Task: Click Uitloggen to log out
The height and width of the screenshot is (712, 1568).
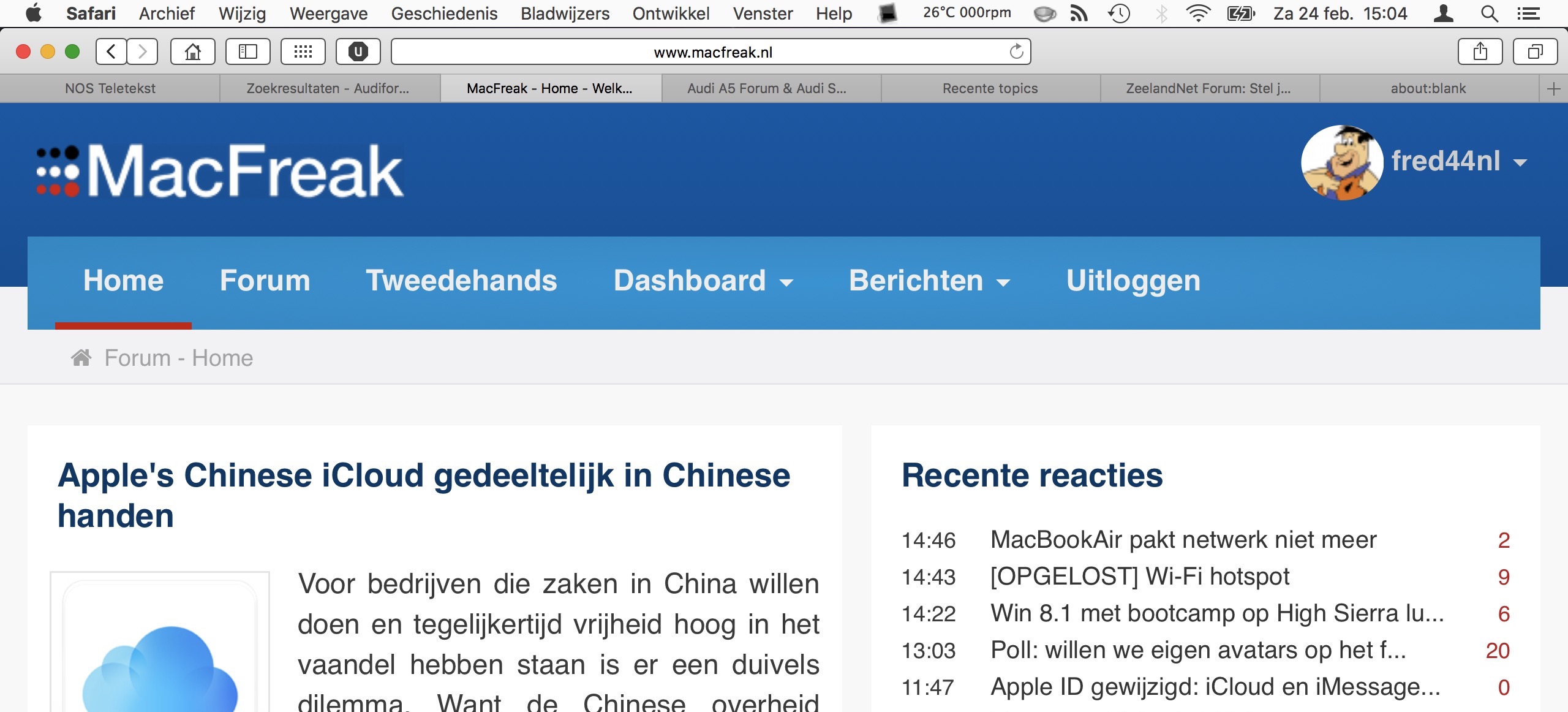Action: click(x=1133, y=282)
